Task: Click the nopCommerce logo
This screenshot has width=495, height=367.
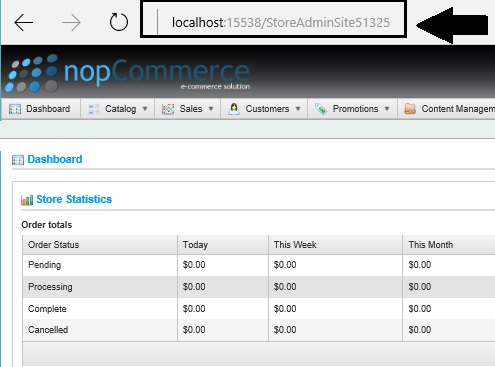Action: coord(128,73)
